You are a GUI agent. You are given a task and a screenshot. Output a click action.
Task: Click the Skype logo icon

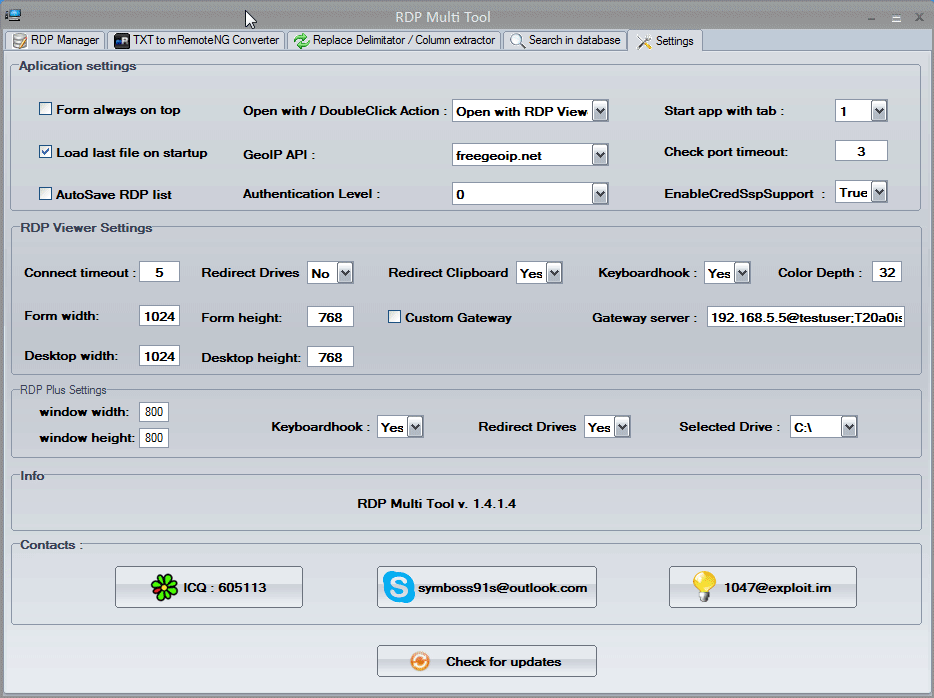pos(398,587)
